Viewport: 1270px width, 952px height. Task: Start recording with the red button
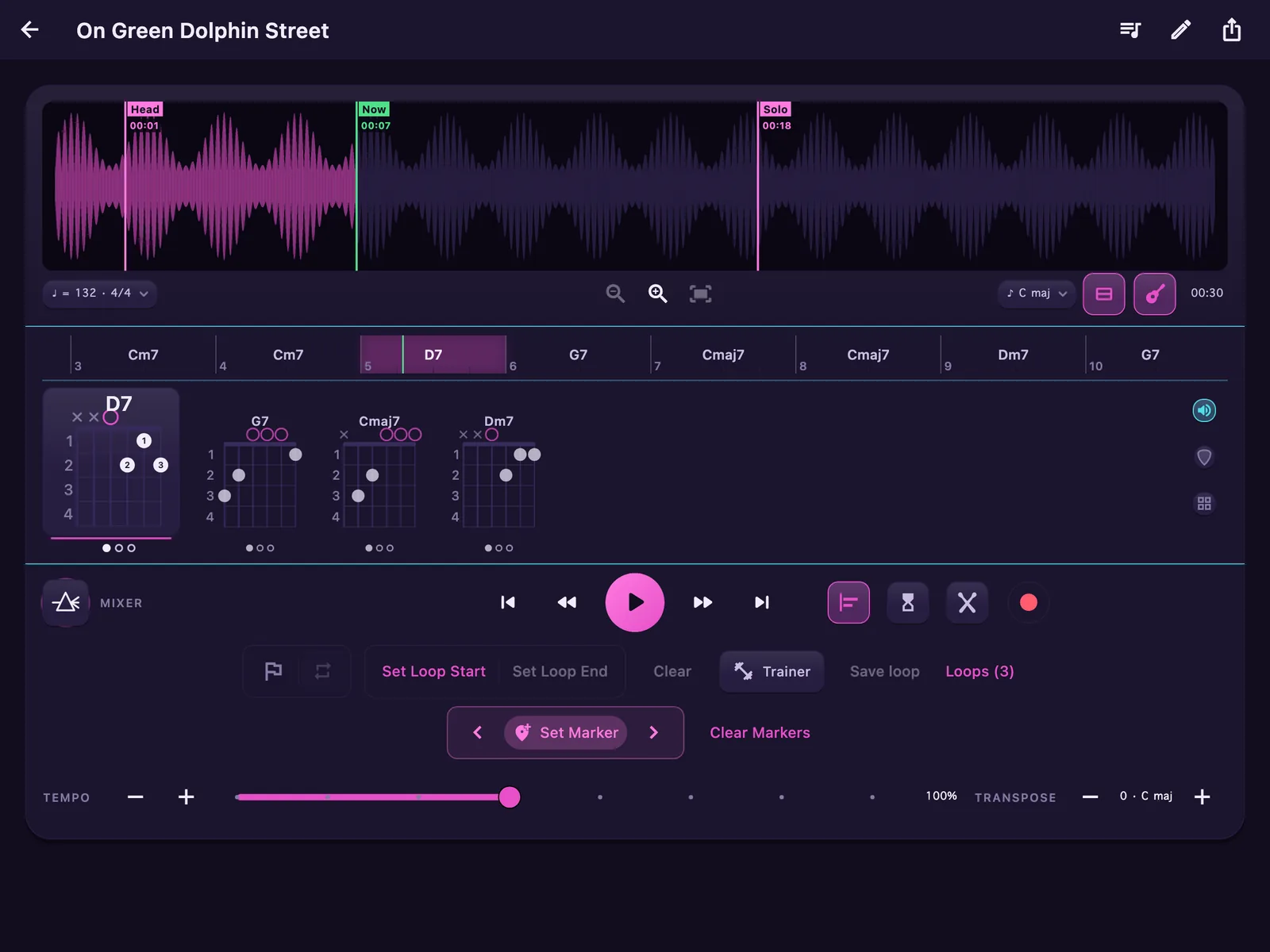click(x=1029, y=603)
